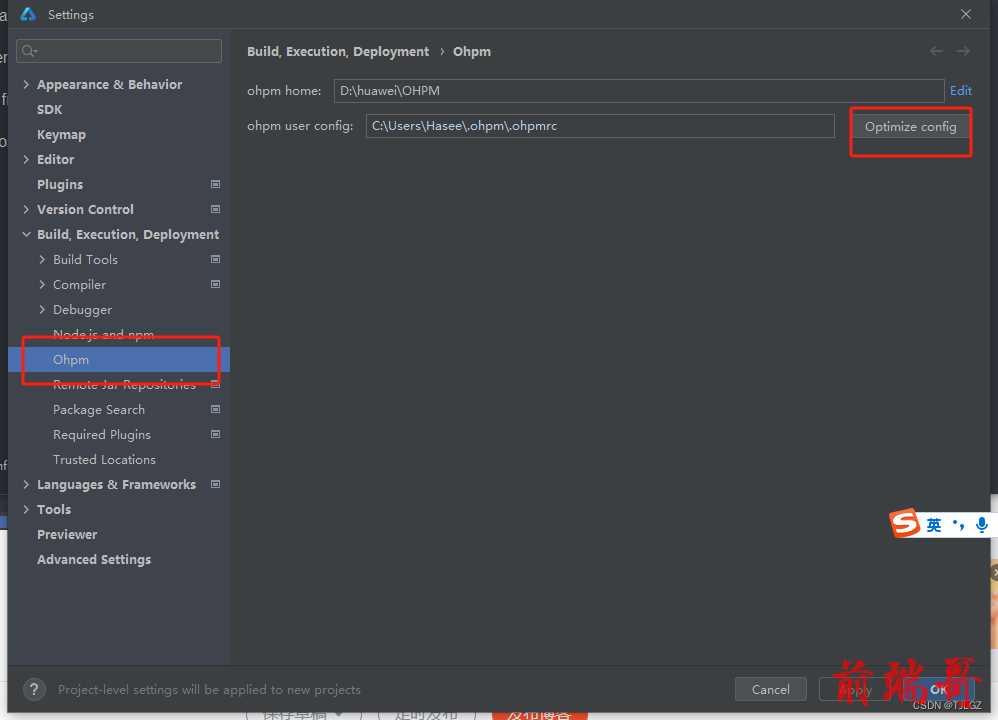Open the help question mark button
The width and height of the screenshot is (998, 720).
[34, 689]
